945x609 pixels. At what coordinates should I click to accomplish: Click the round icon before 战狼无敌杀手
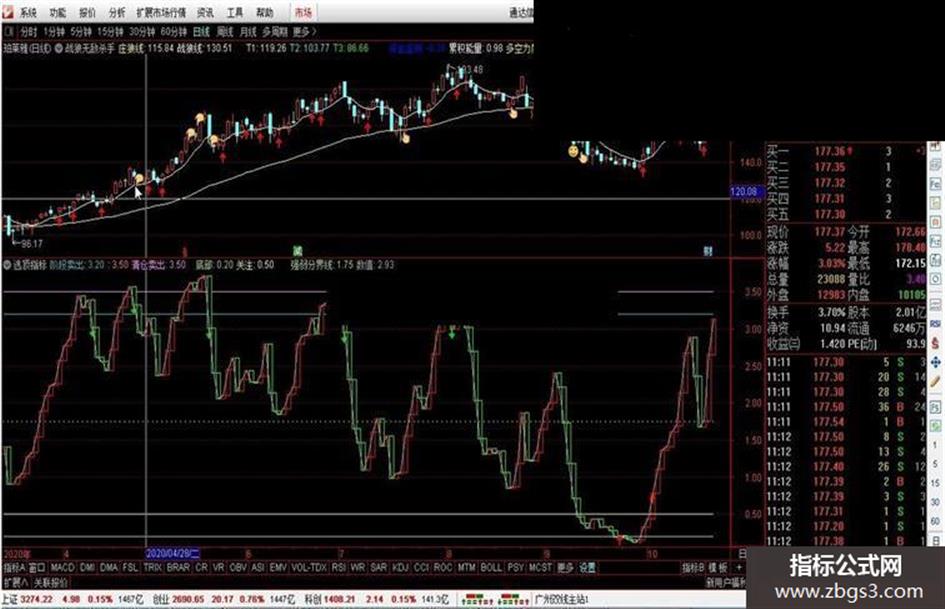(59, 48)
